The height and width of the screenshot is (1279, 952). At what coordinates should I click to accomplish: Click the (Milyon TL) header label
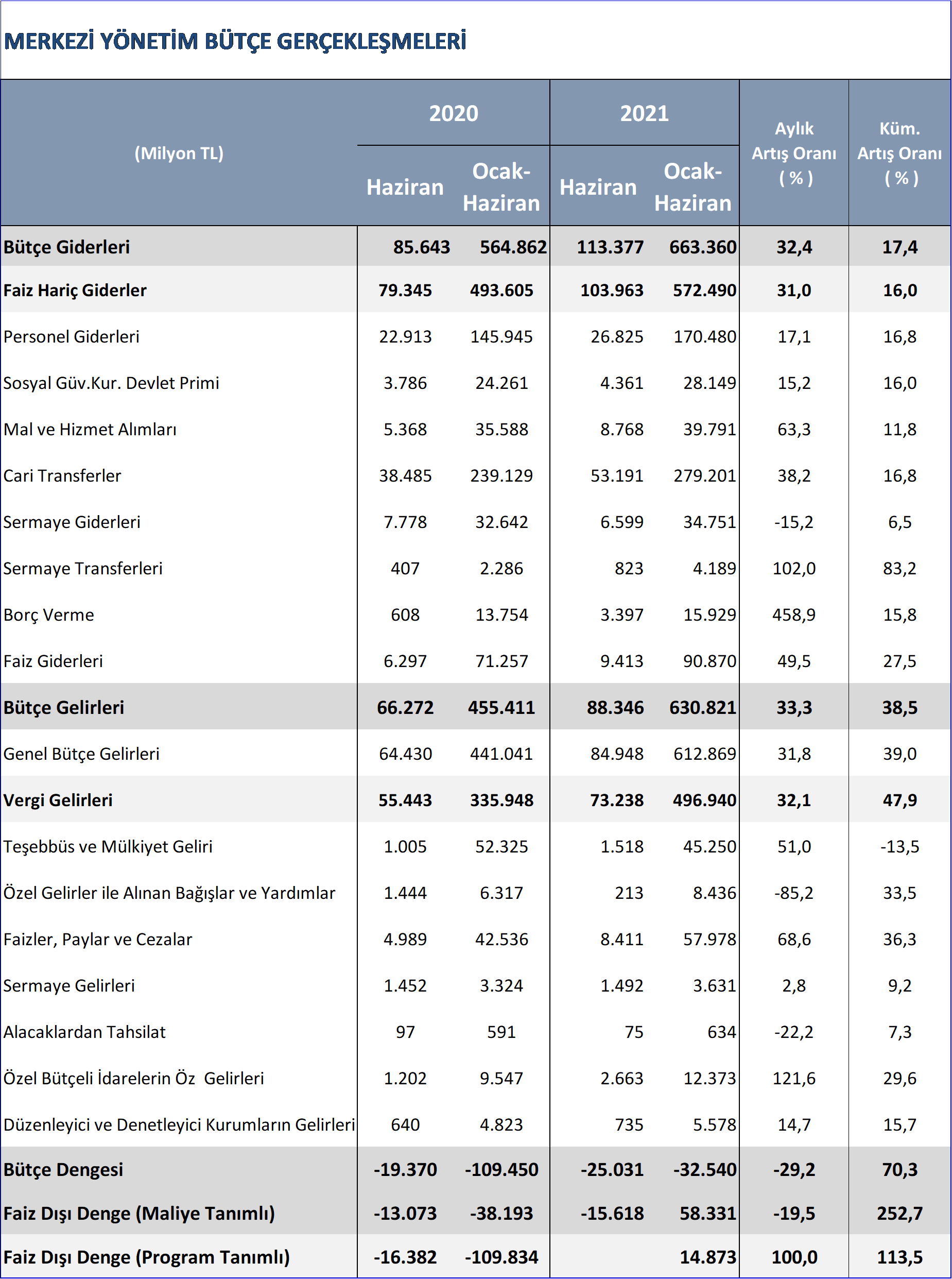pyautogui.click(x=179, y=154)
